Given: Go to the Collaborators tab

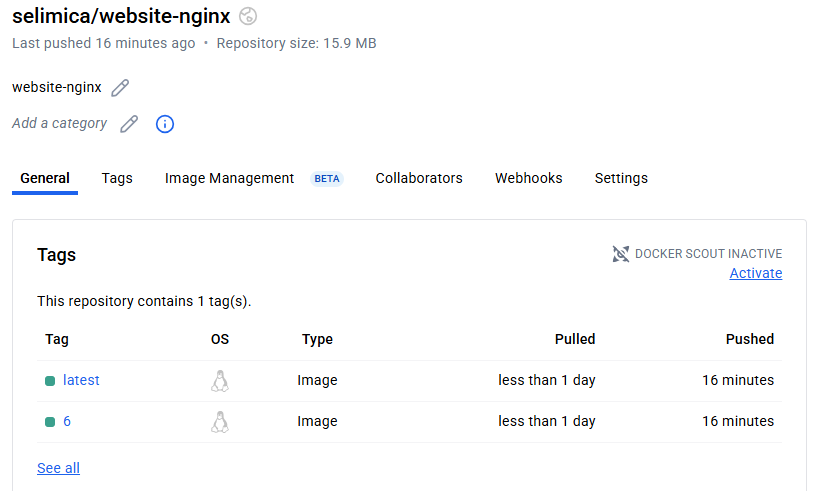Looking at the screenshot, I should pyautogui.click(x=419, y=178).
